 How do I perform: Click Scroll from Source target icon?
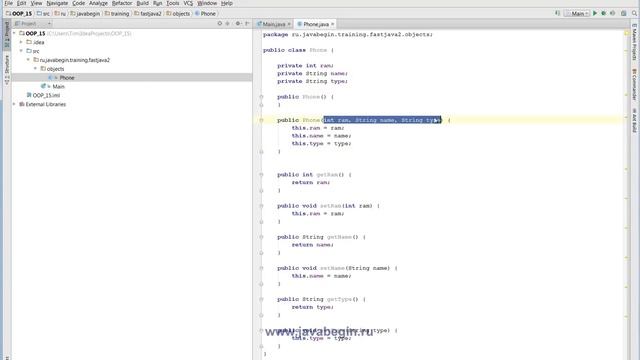click(x=220, y=24)
